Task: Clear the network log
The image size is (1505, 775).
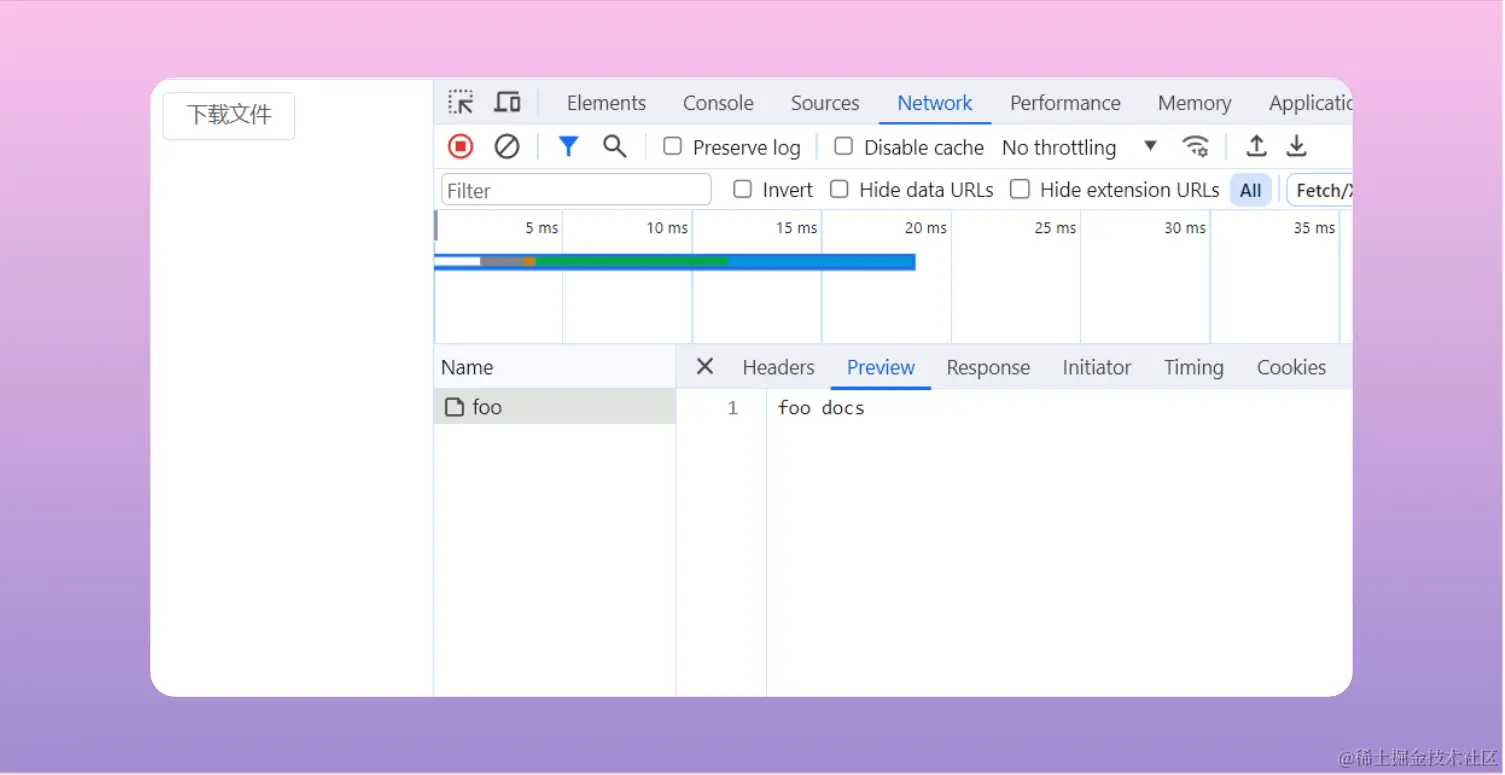Action: (x=507, y=147)
